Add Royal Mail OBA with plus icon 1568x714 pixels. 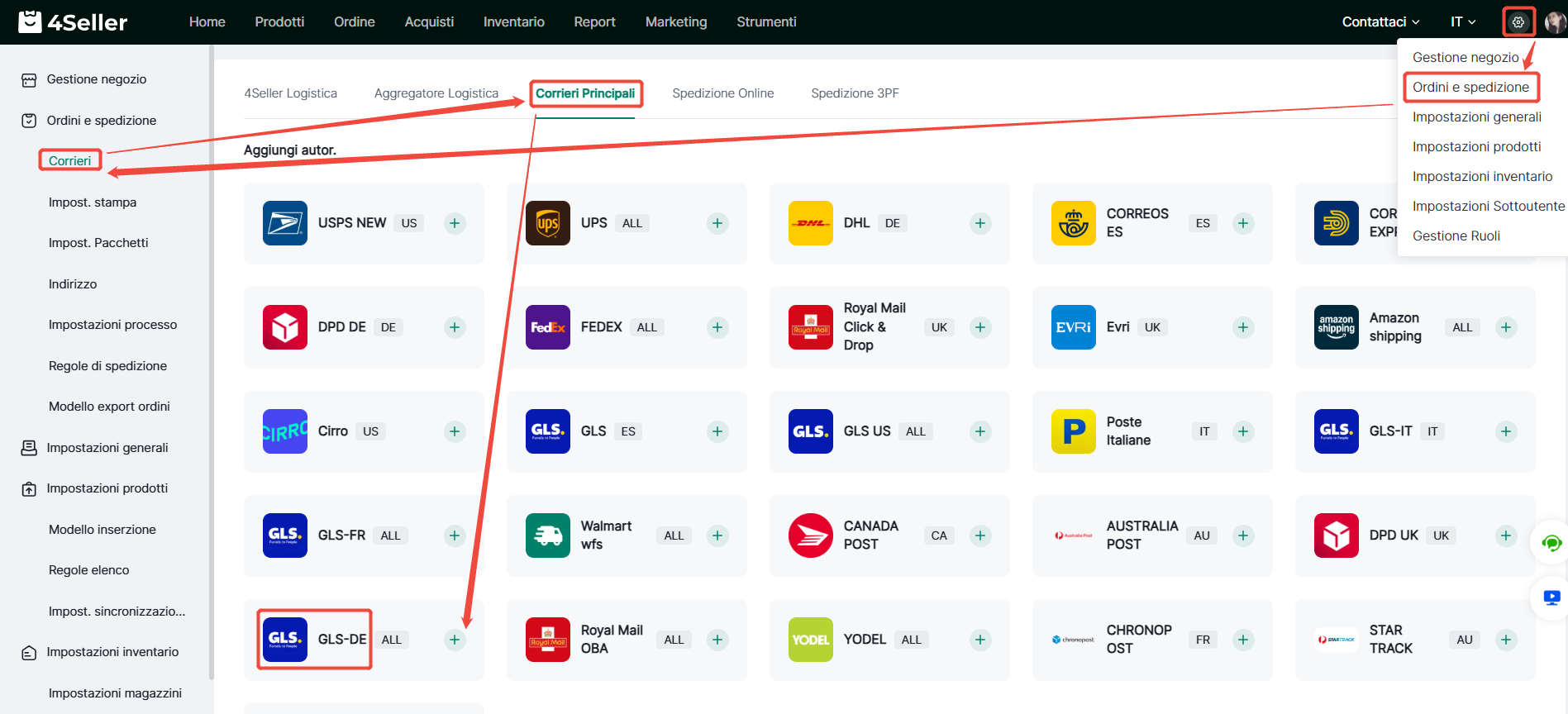pos(717,640)
